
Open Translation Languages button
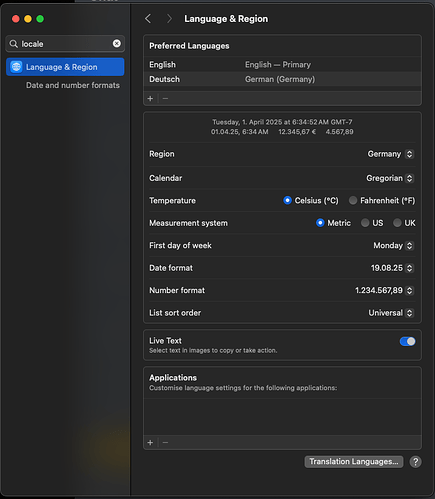(354, 462)
